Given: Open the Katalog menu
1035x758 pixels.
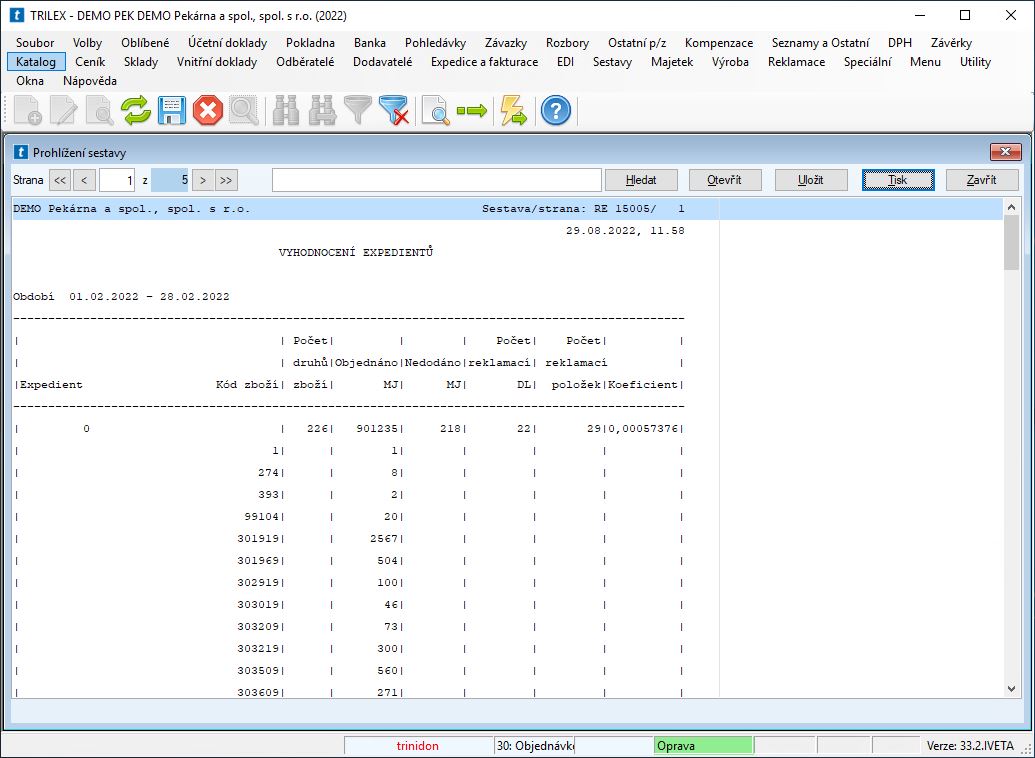Looking at the screenshot, I should pyautogui.click(x=36, y=62).
